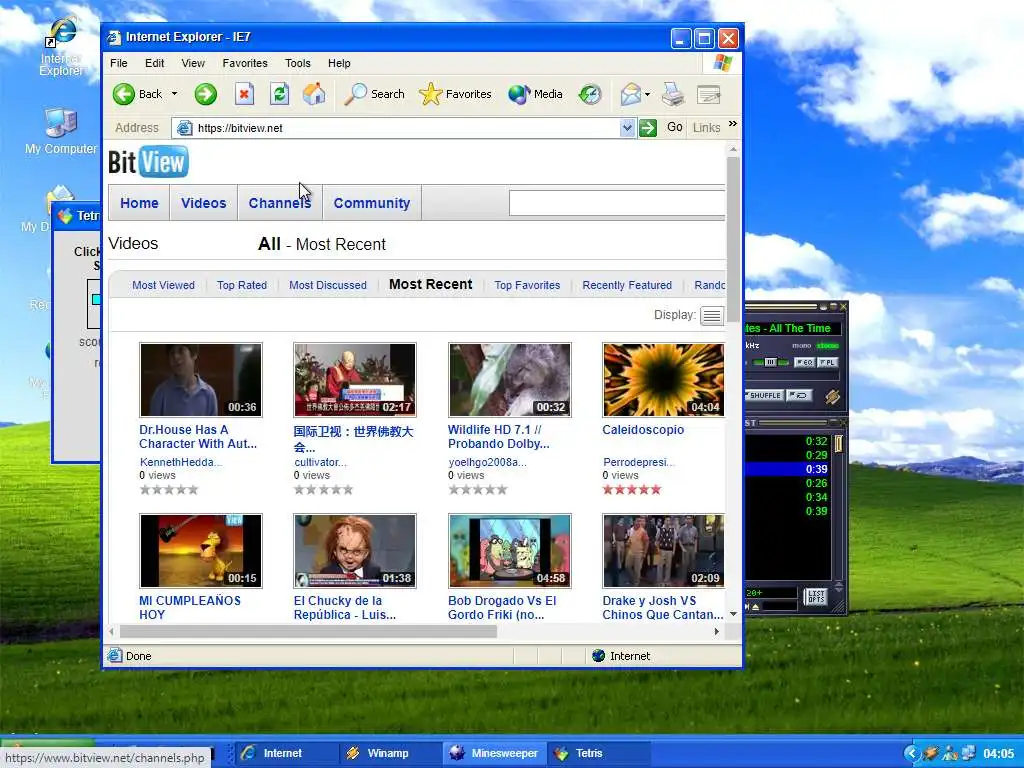Select the Recently Featured filter
This screenshot has height=768, width=1024.
click(x=627, y=285)
